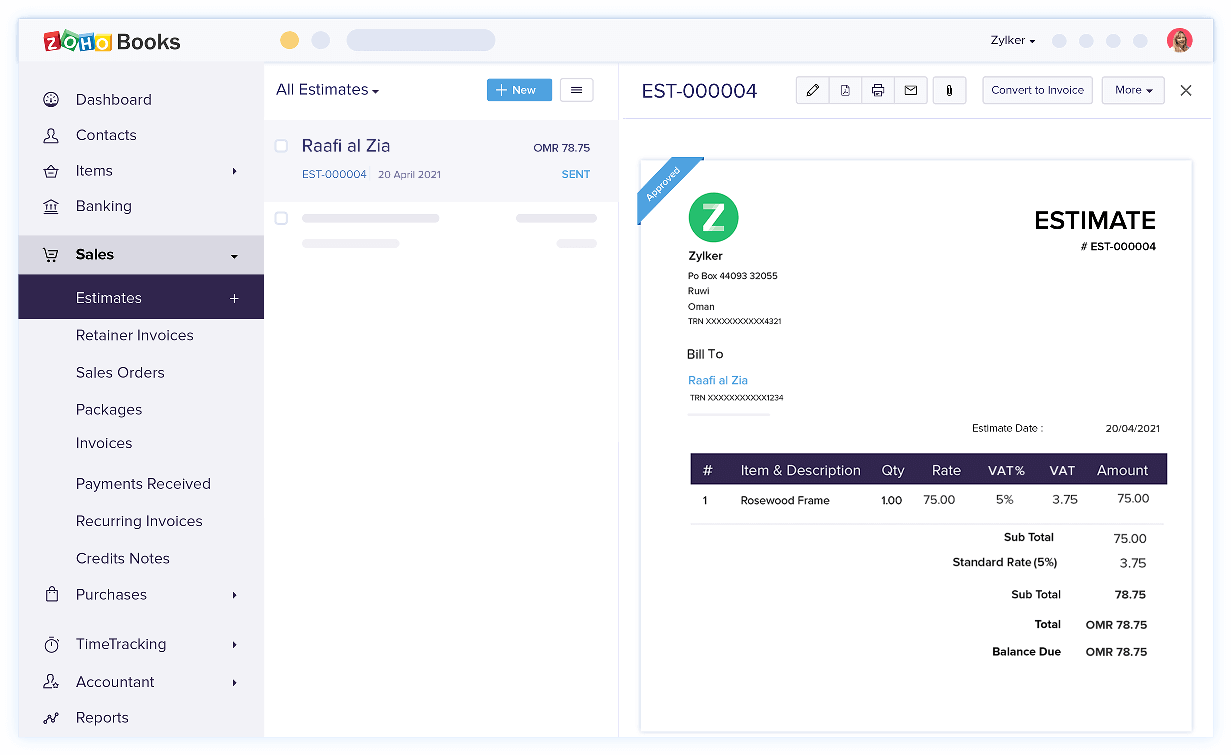Click the Estimate Date value 20/04/2021
This screenshot has height=755, width=1231.
1133,428
